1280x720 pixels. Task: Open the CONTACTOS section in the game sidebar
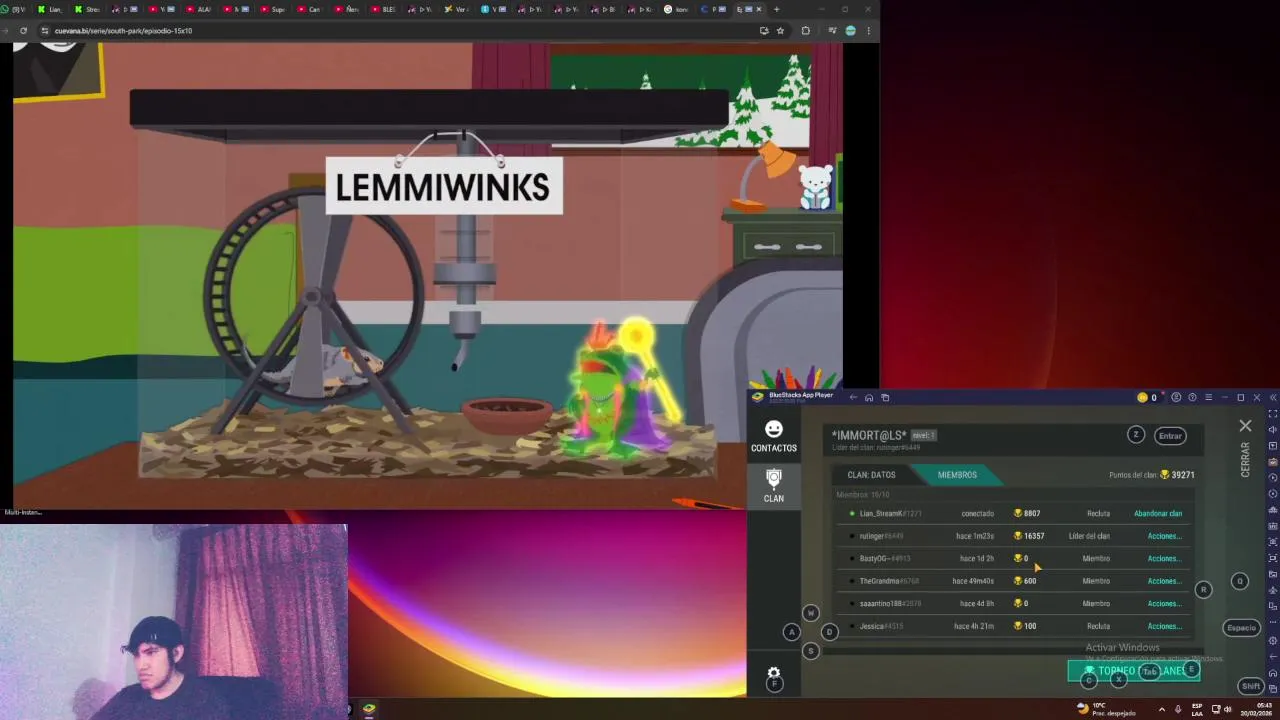coord(774,437)
